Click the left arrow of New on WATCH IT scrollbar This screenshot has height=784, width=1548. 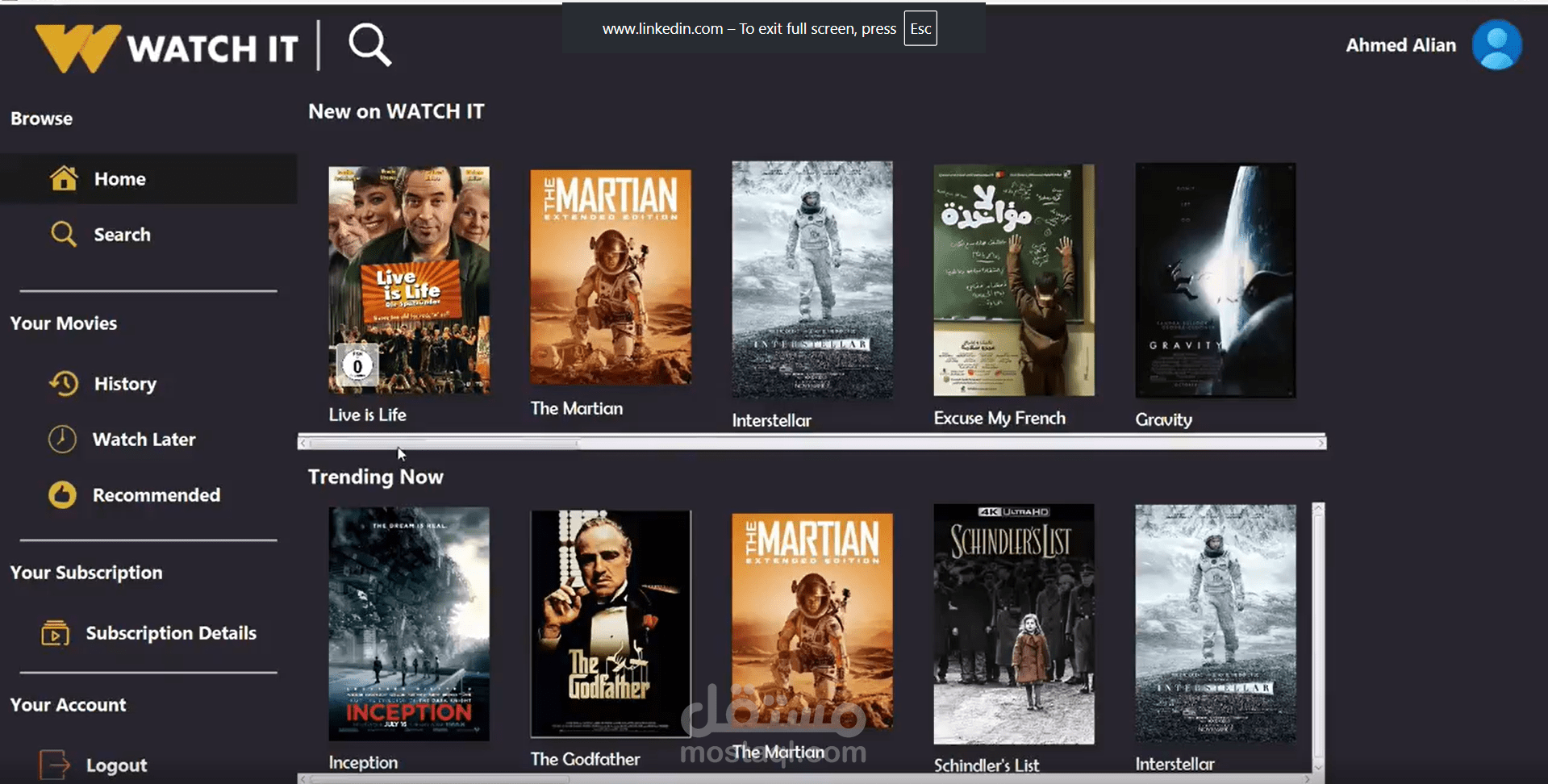(303, 443)
